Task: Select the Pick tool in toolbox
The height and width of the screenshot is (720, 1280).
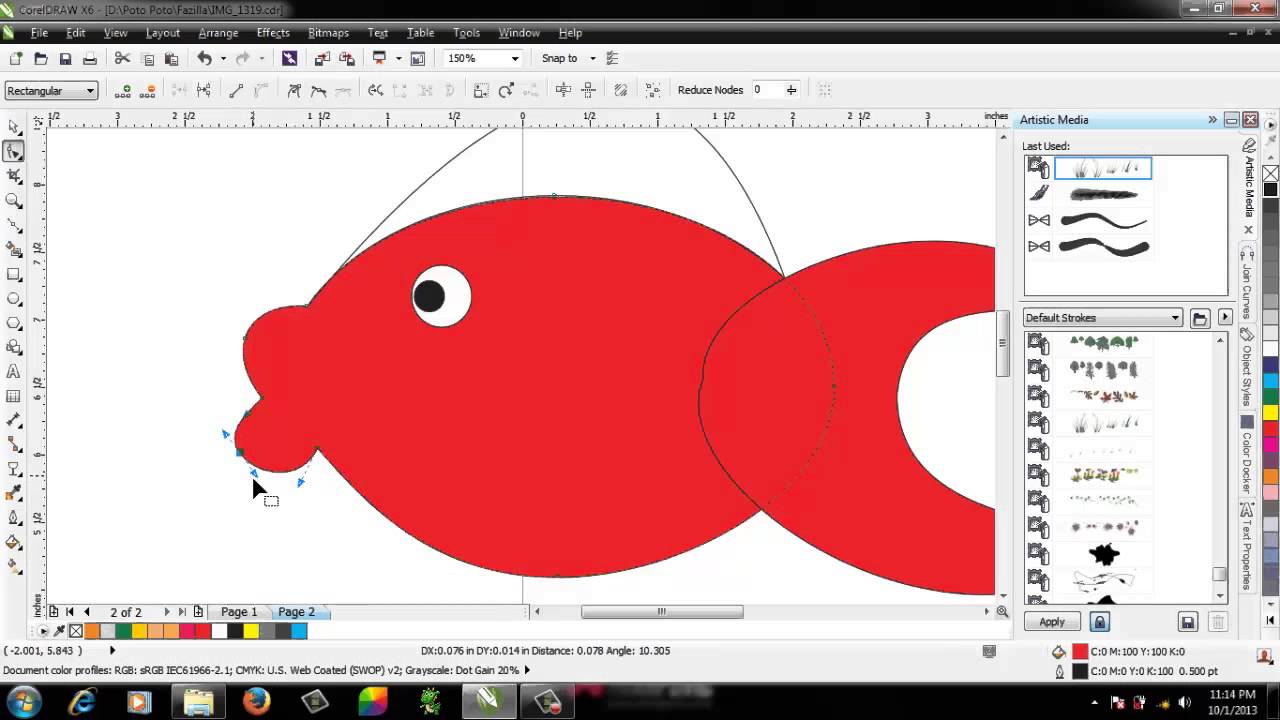Action: coord(14,127)
